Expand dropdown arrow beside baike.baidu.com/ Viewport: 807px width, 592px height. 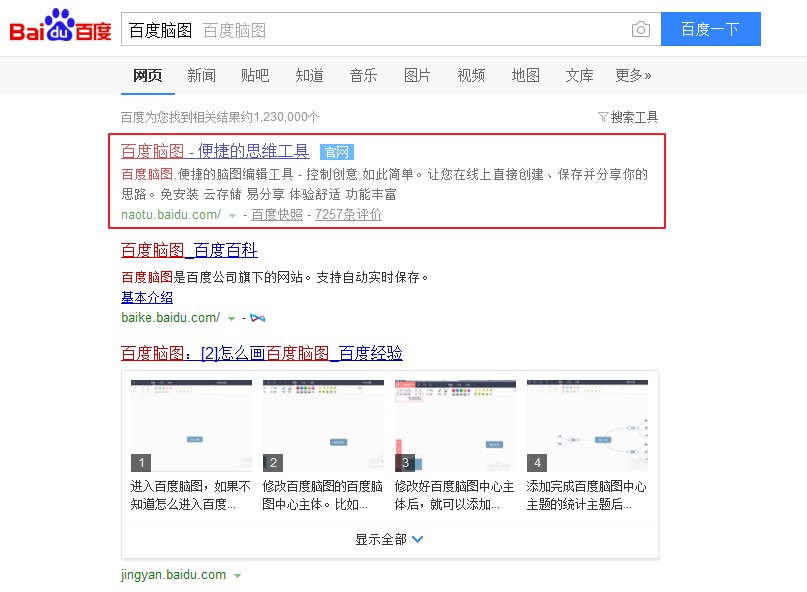[x=232, y=319]
